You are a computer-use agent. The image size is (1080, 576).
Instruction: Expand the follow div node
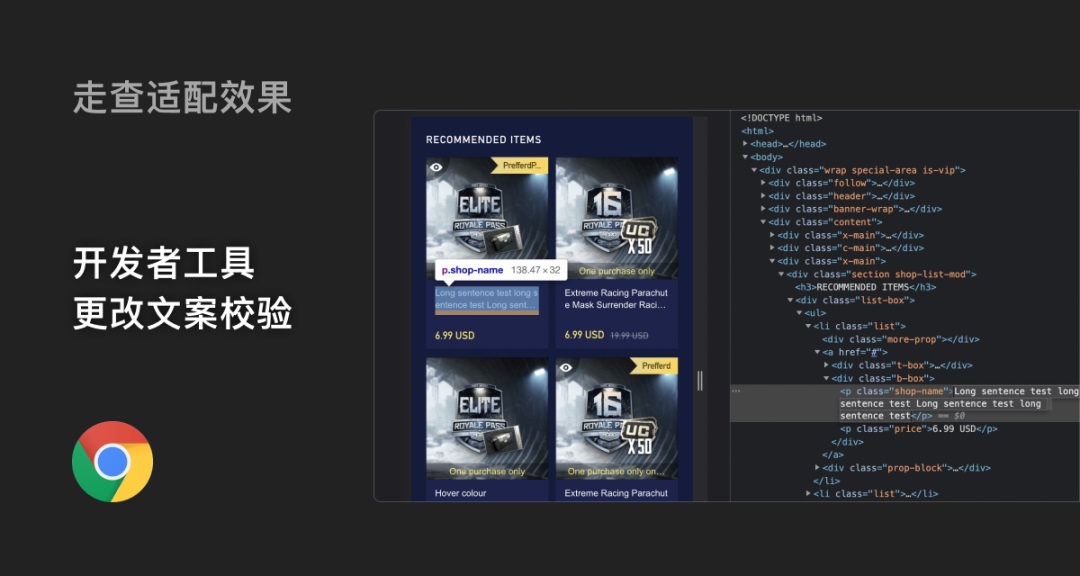(763, 183)
